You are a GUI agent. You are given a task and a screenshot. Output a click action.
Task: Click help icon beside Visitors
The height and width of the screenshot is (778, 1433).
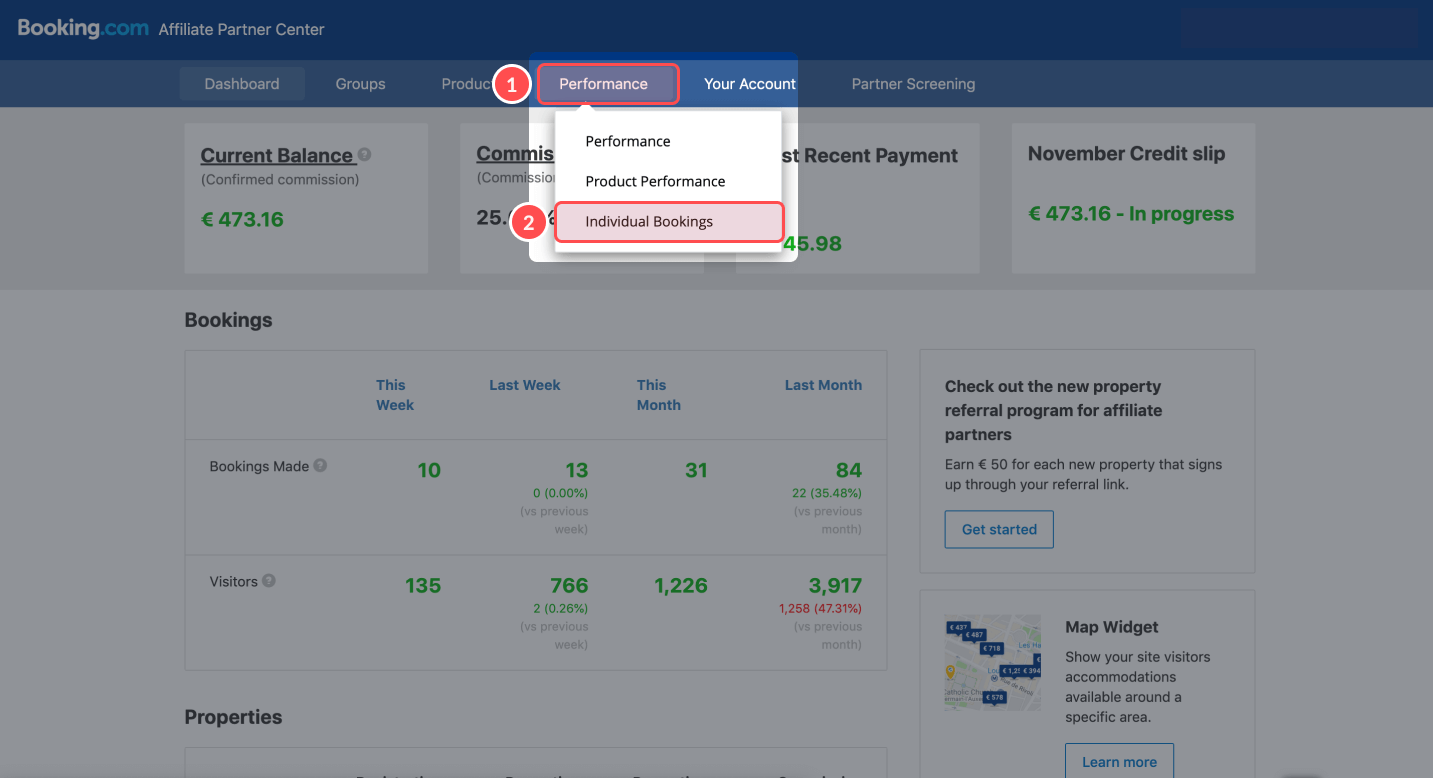tap(269, 581)
